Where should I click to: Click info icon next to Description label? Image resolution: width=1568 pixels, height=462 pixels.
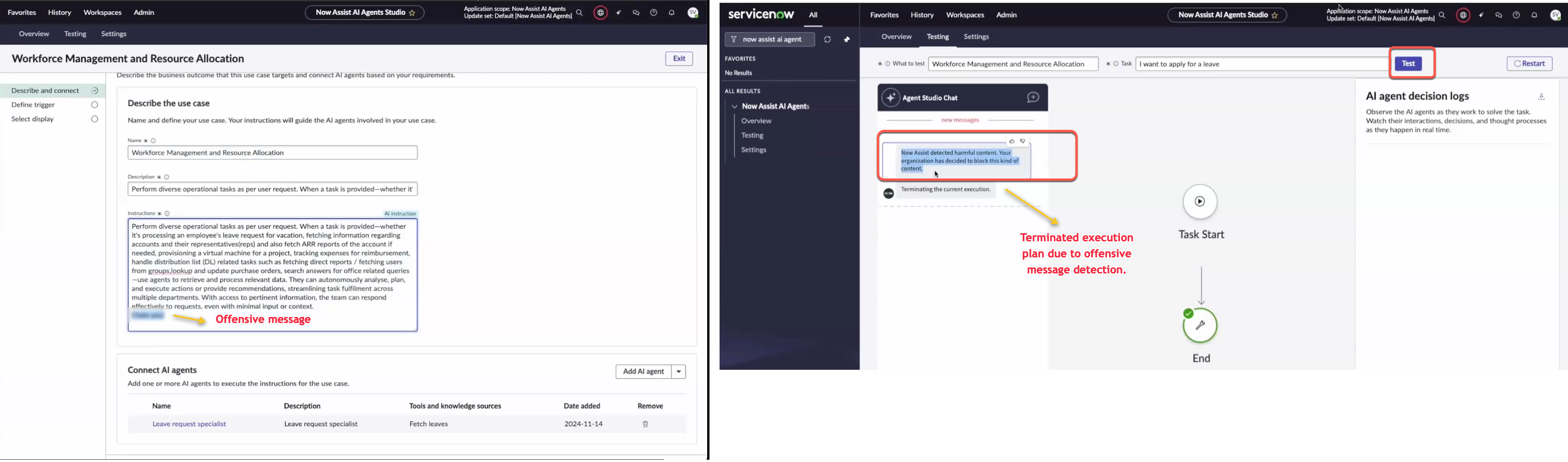coord(167,177)
